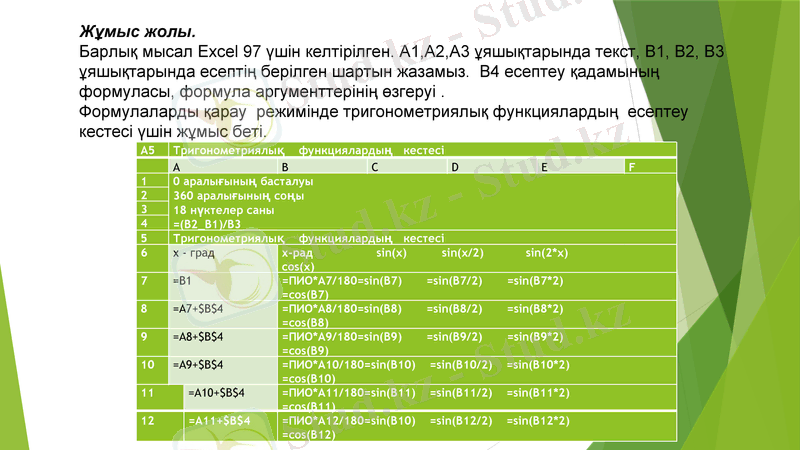This screenshot has width=800, height=450.
Task: Click the "=A9+$B$4" cell in row 10
Action: click(197, 364)
